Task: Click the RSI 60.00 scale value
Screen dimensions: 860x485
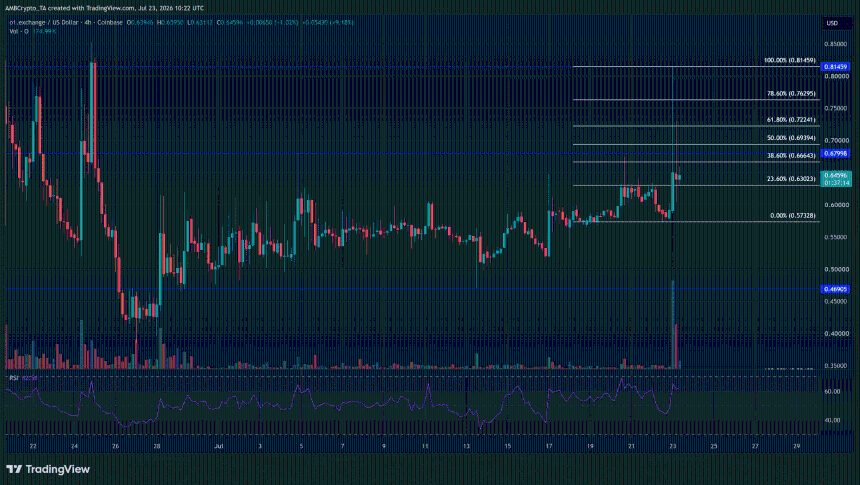Action: pos(833,392)
